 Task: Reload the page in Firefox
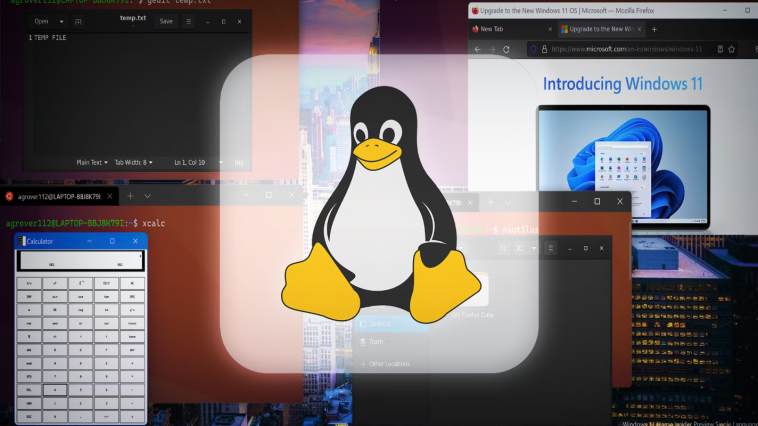506,49
